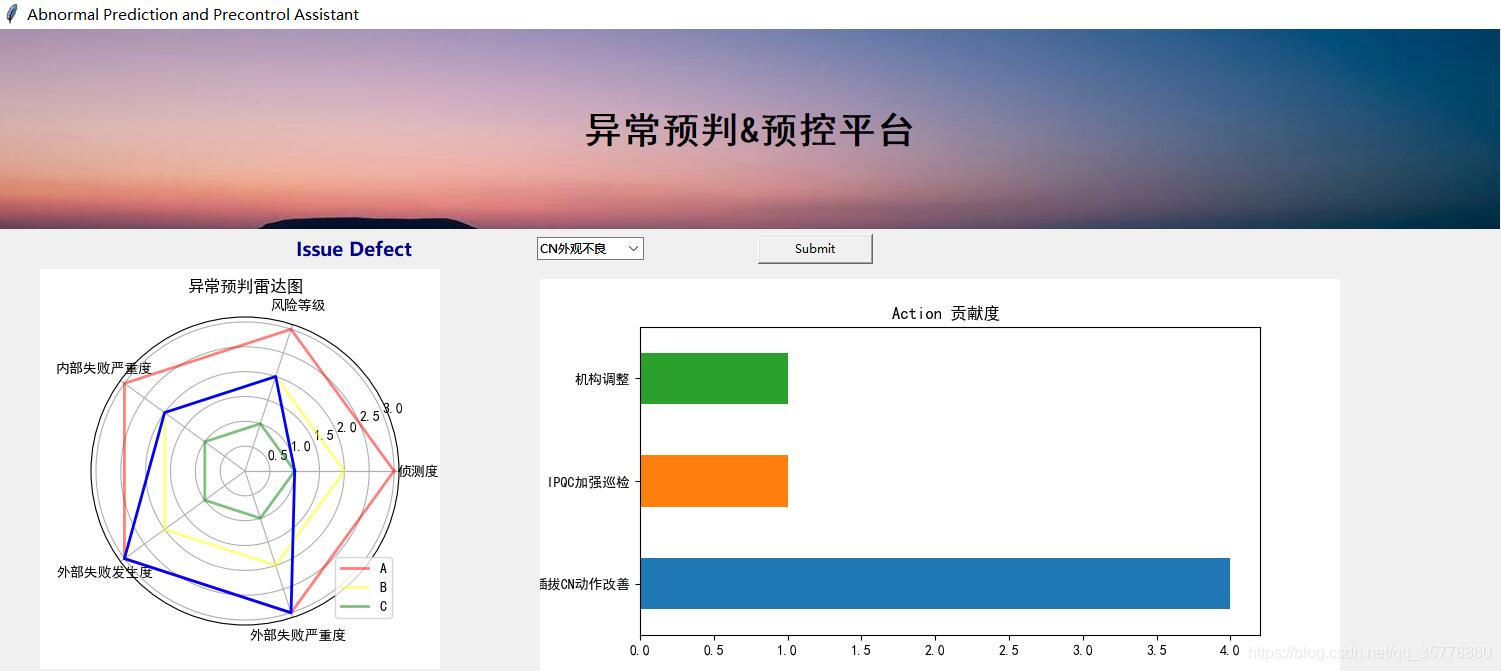Click the 机构调整 bar label

[602, 379]
